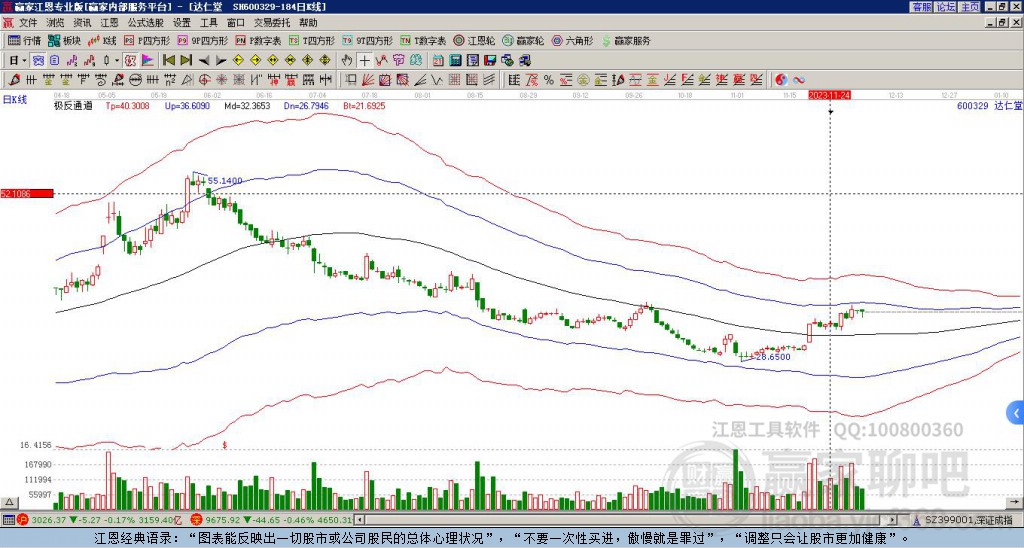The height and width of the screenshot is (548, 1024).
Task: Click Shenzhen index 9675.92 status entry
Action: click(x=272, y=520)
